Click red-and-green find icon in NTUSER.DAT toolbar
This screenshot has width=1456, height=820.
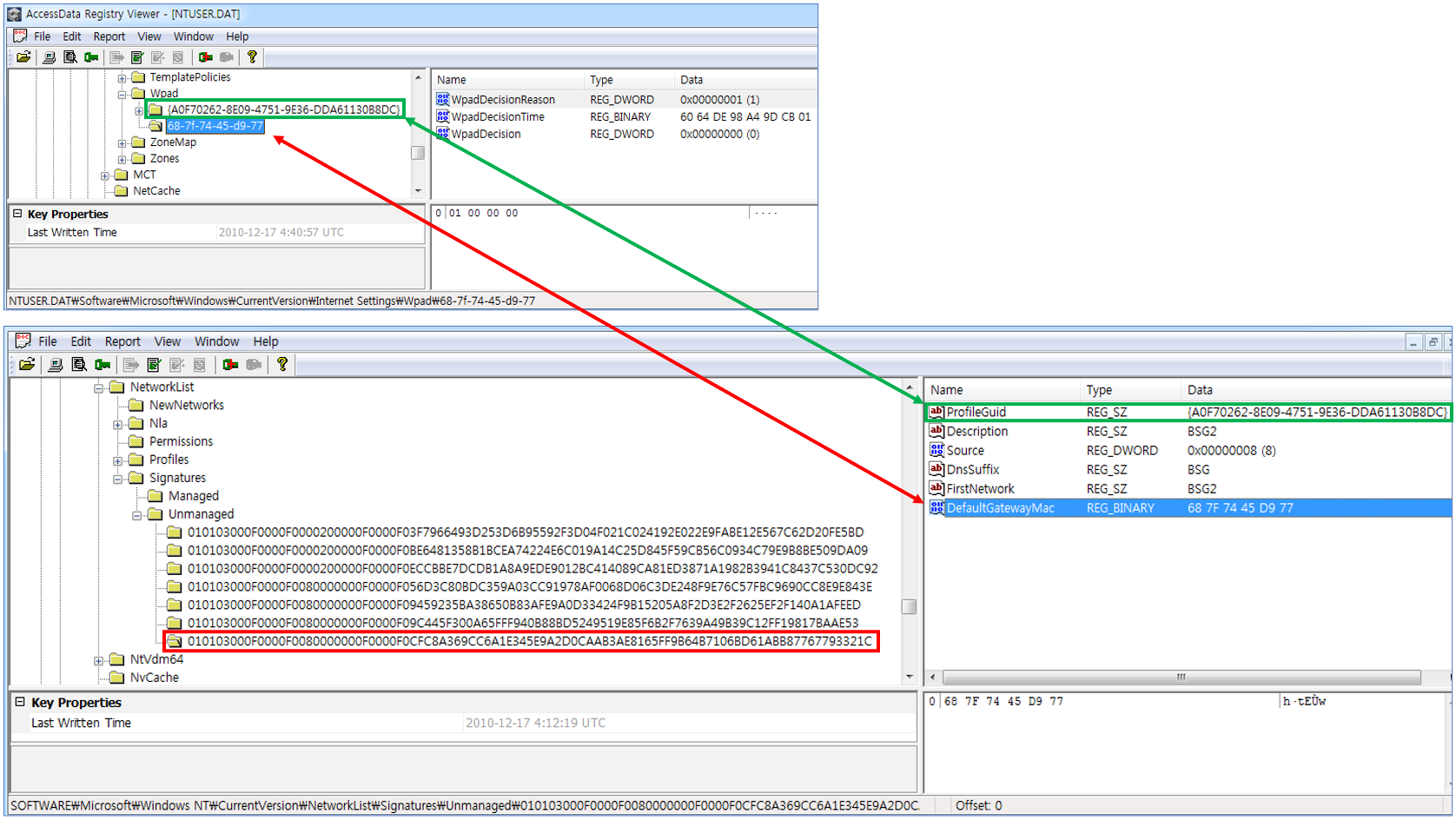206,57
